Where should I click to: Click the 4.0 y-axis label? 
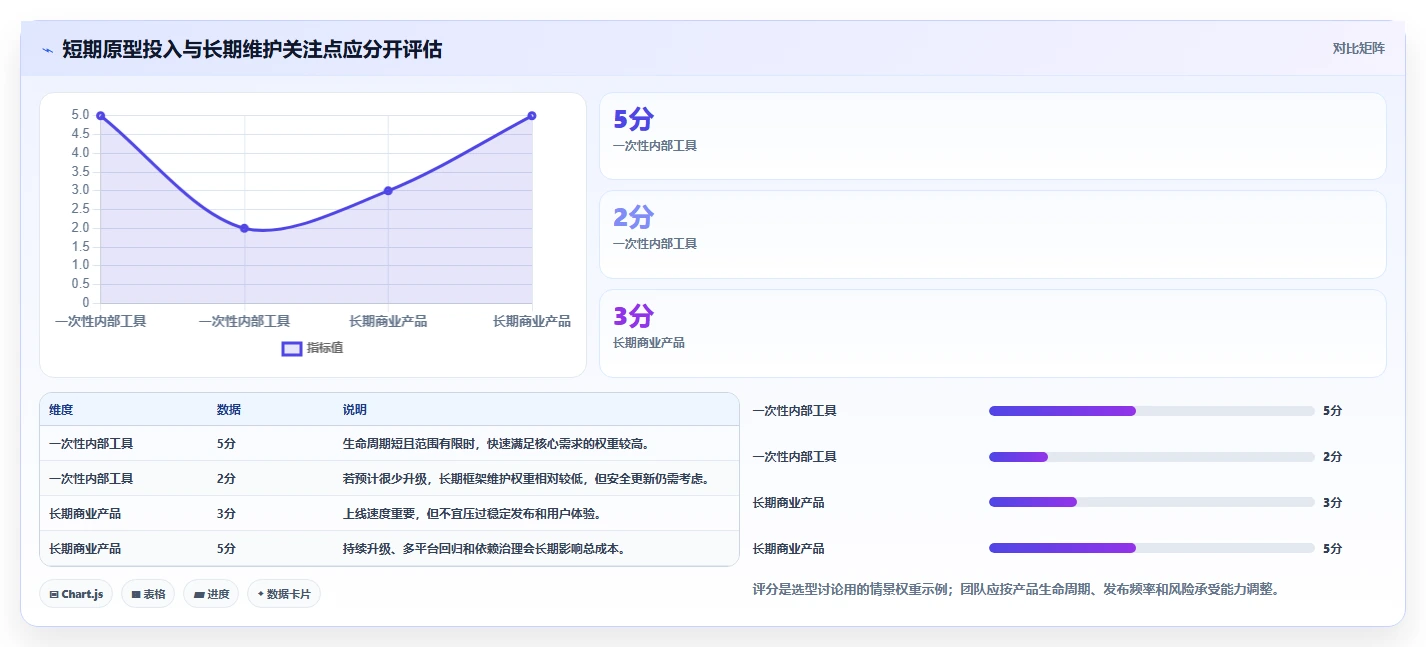tap(80, 153)
